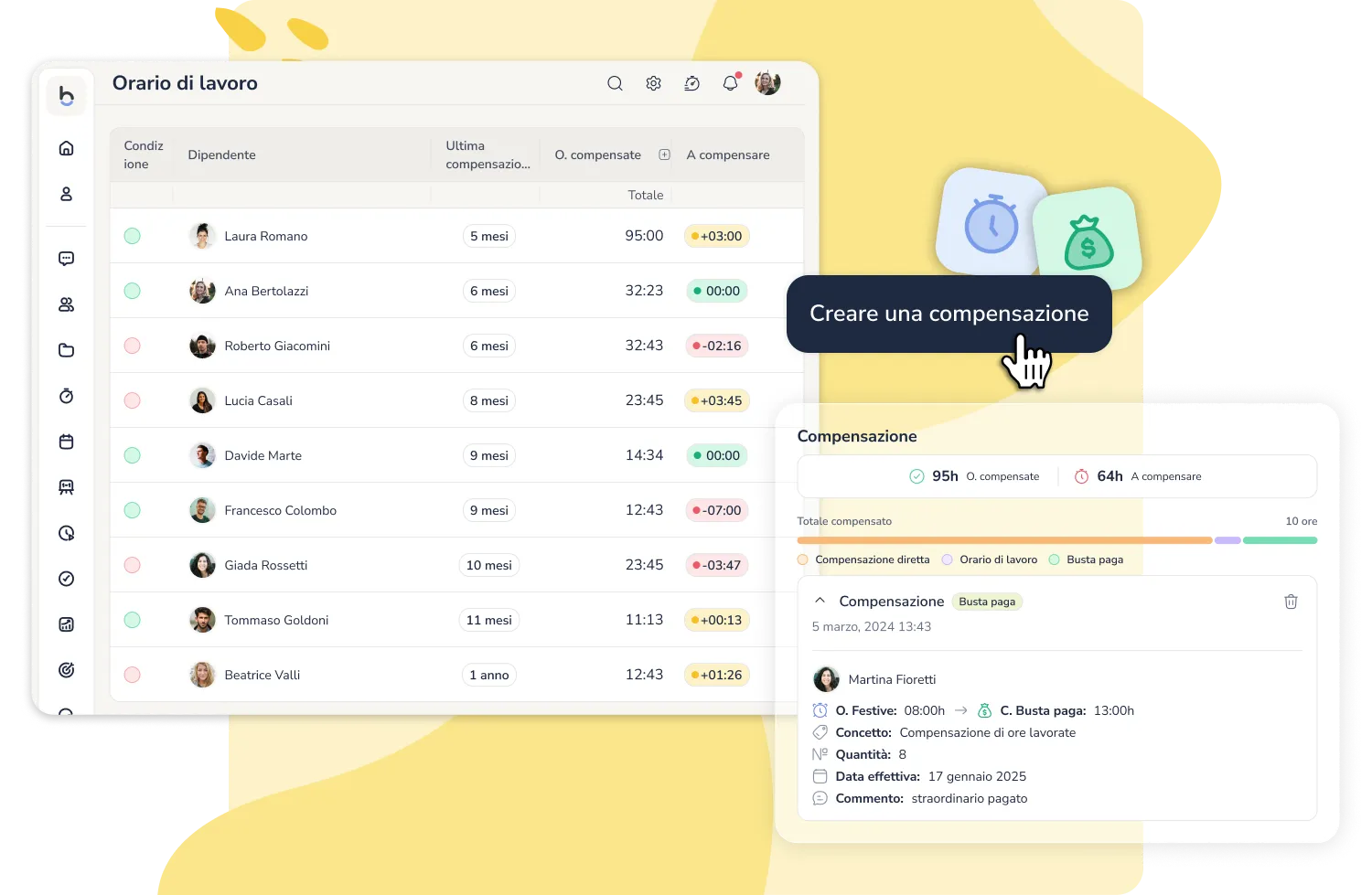The image size is (1372, 895).
Task: Open the stopwatch icon in the sidebar
Action: 66,396
